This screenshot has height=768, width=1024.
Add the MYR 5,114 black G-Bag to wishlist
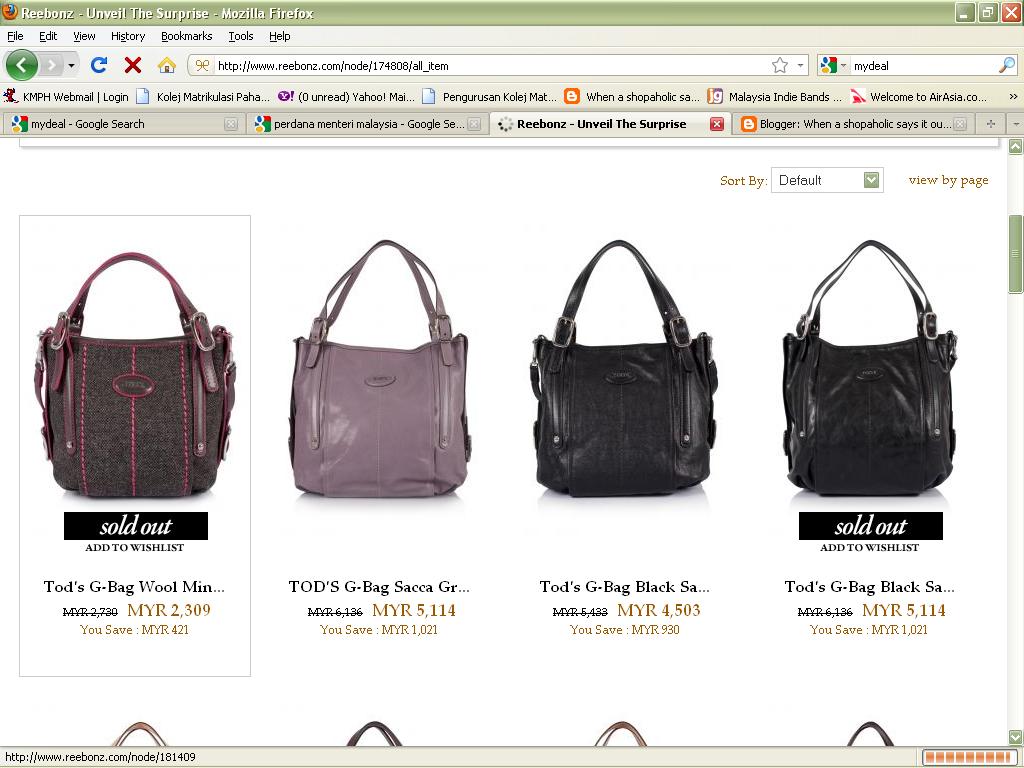[x=870, y=548]
